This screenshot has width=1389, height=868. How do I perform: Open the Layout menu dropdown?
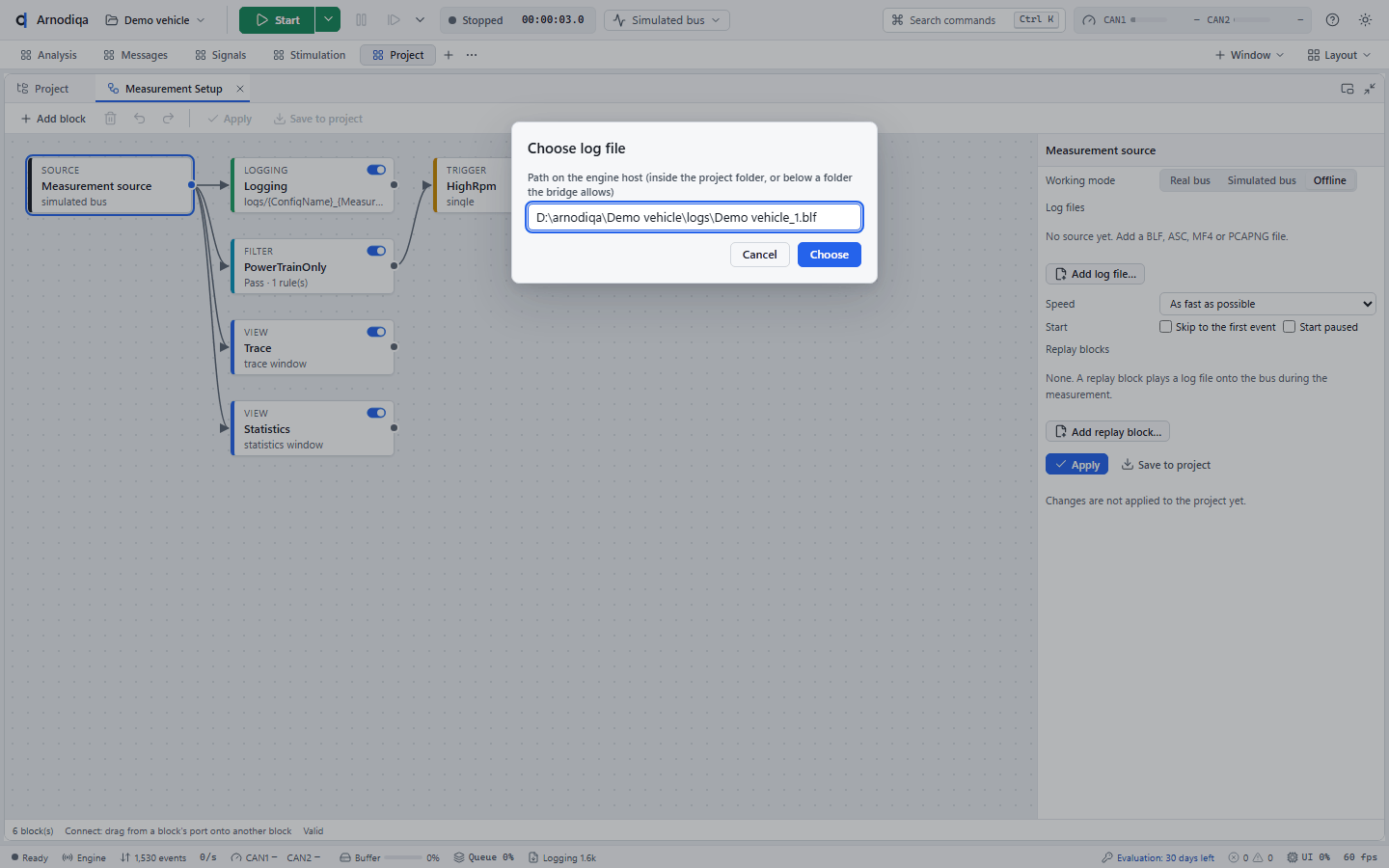[x=1339, y=55]
